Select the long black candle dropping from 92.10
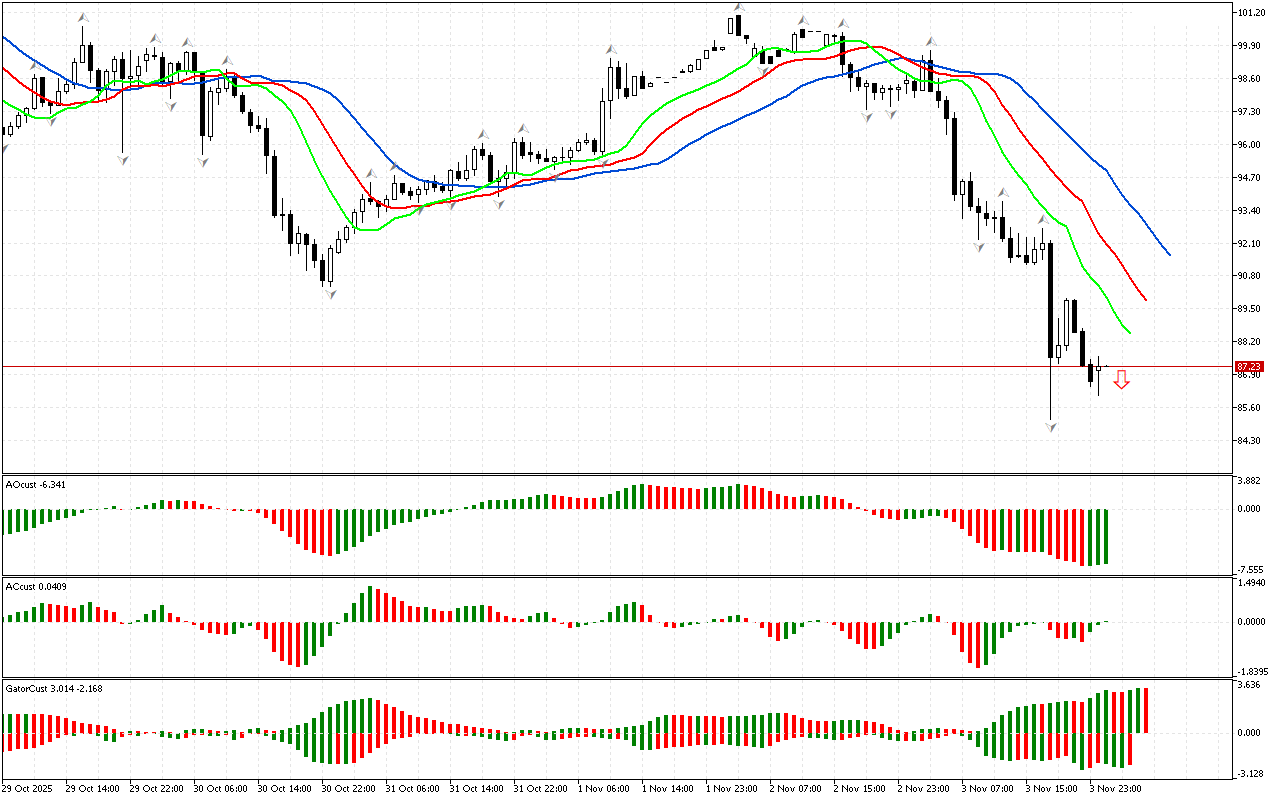1280x800 pixels. [x=1051, y=300]
